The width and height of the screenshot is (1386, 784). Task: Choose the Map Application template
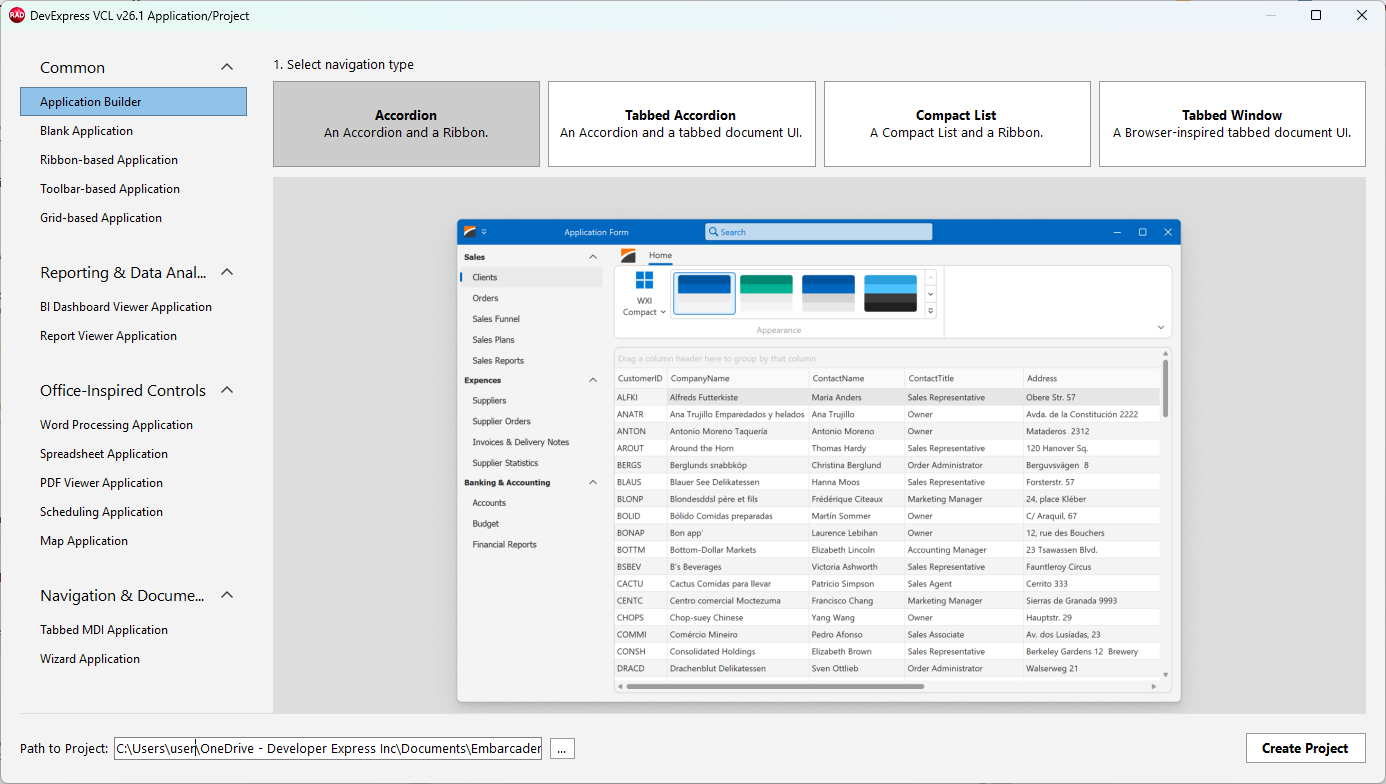[84, 541]
